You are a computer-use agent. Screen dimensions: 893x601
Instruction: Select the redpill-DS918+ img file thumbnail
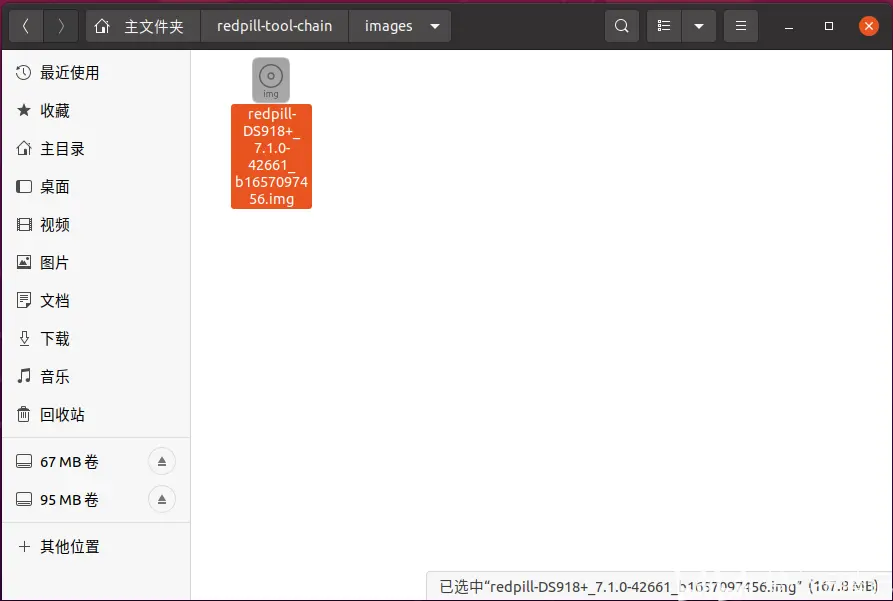point(271,80)
